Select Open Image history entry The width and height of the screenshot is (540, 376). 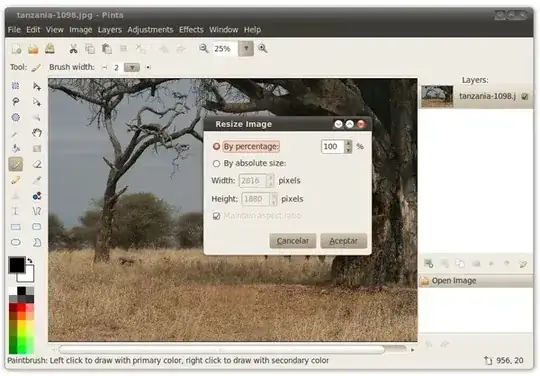click(476, 281)
